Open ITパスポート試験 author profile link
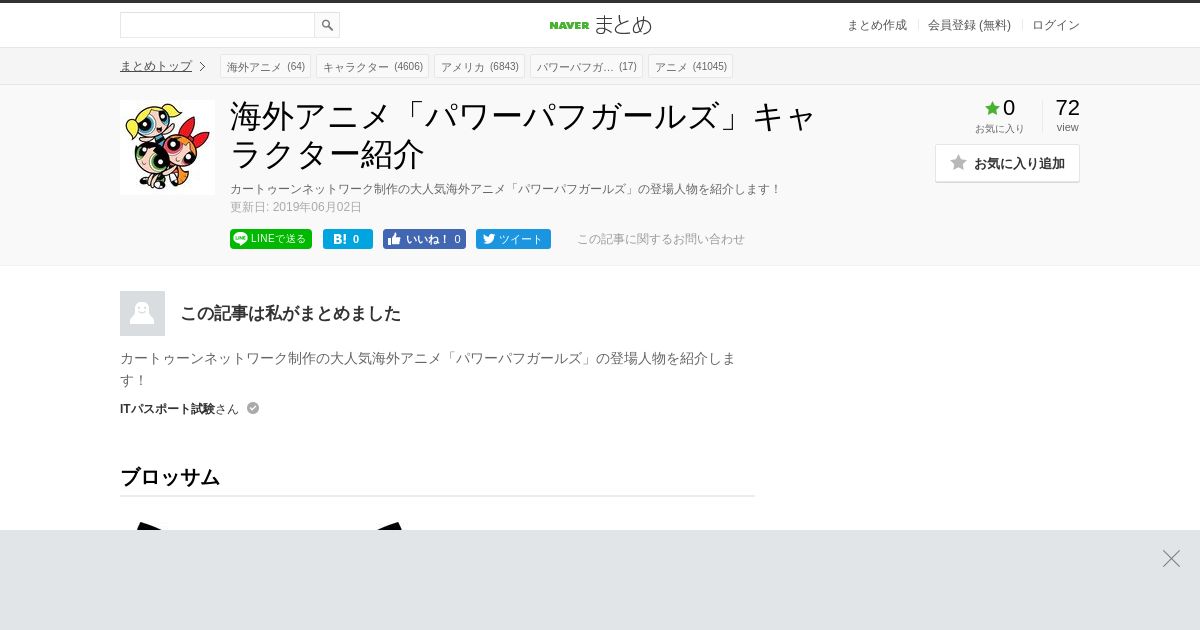The height and width of the screenshot is (630, 1200). (167, 409)
